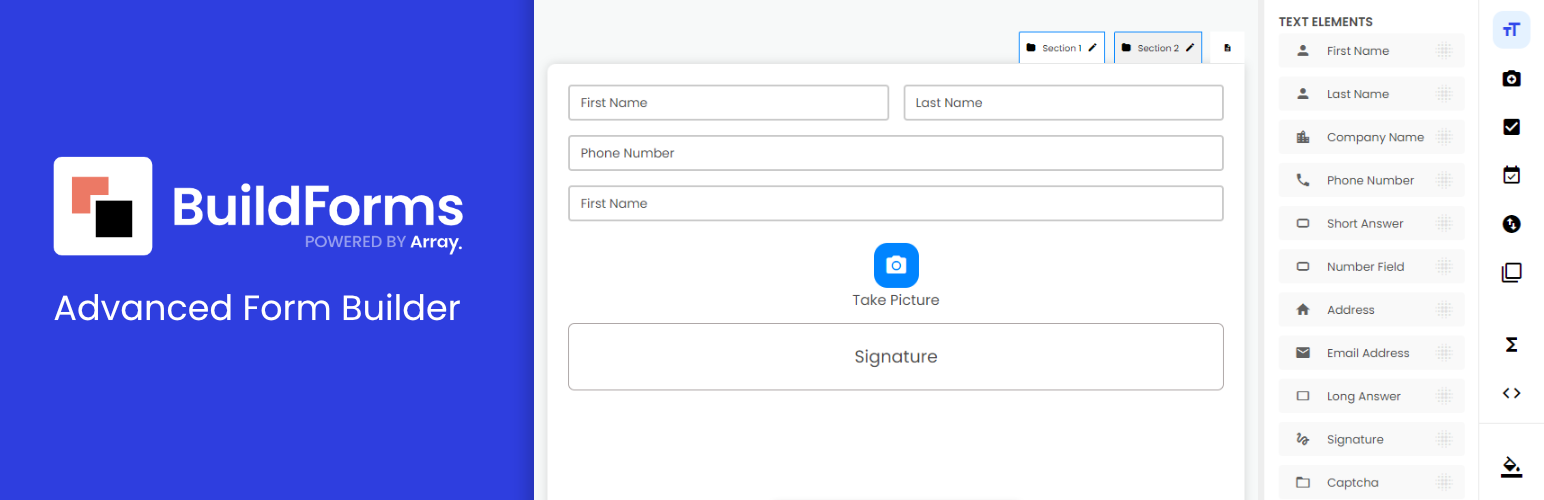Select the Last Name text element
The width and height of the screenshot is (1544, 500).
[1371, 94]
